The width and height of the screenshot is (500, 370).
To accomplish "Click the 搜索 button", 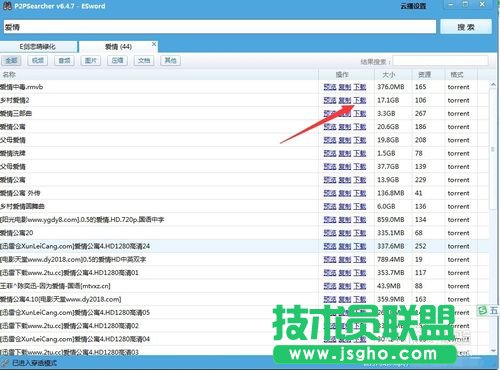I will click(x=466, y=27).
